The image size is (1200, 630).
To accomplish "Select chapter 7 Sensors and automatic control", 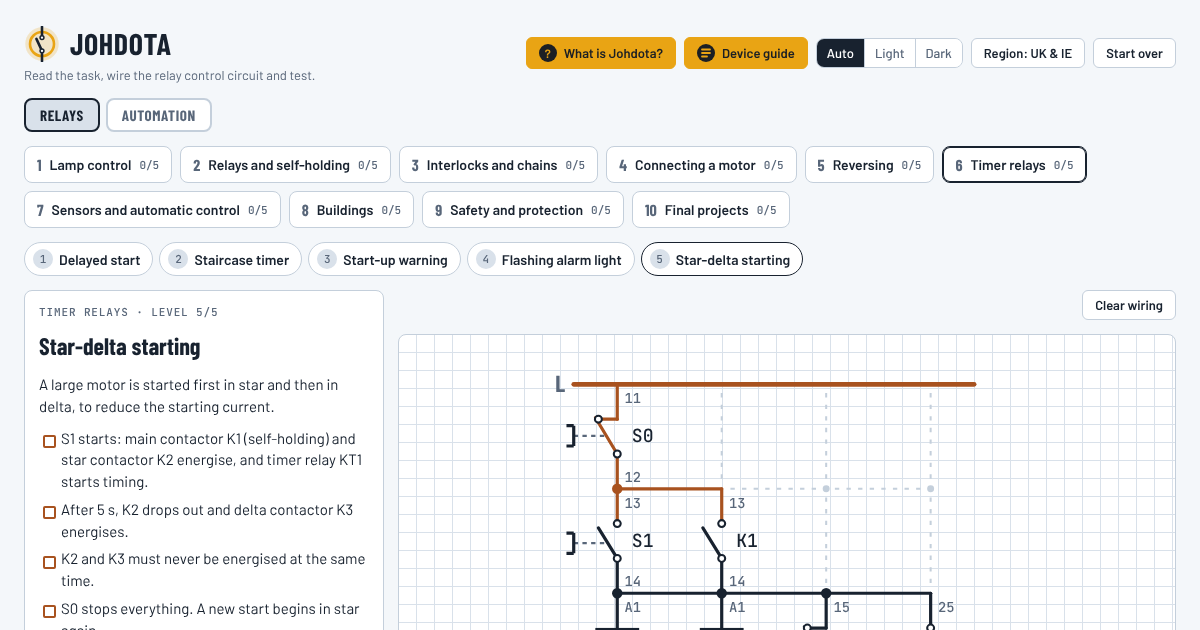I will pos(152,210).
